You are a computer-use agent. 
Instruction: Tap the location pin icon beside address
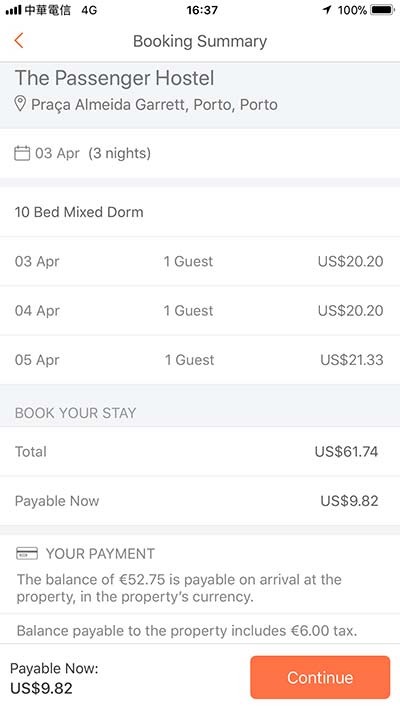pos(20,104)
